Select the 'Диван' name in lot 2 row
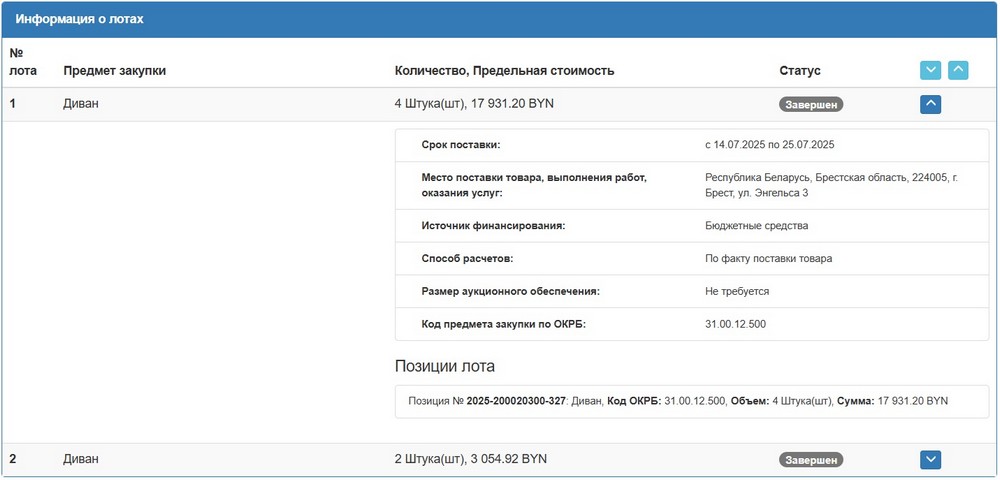 coord(82,459)
